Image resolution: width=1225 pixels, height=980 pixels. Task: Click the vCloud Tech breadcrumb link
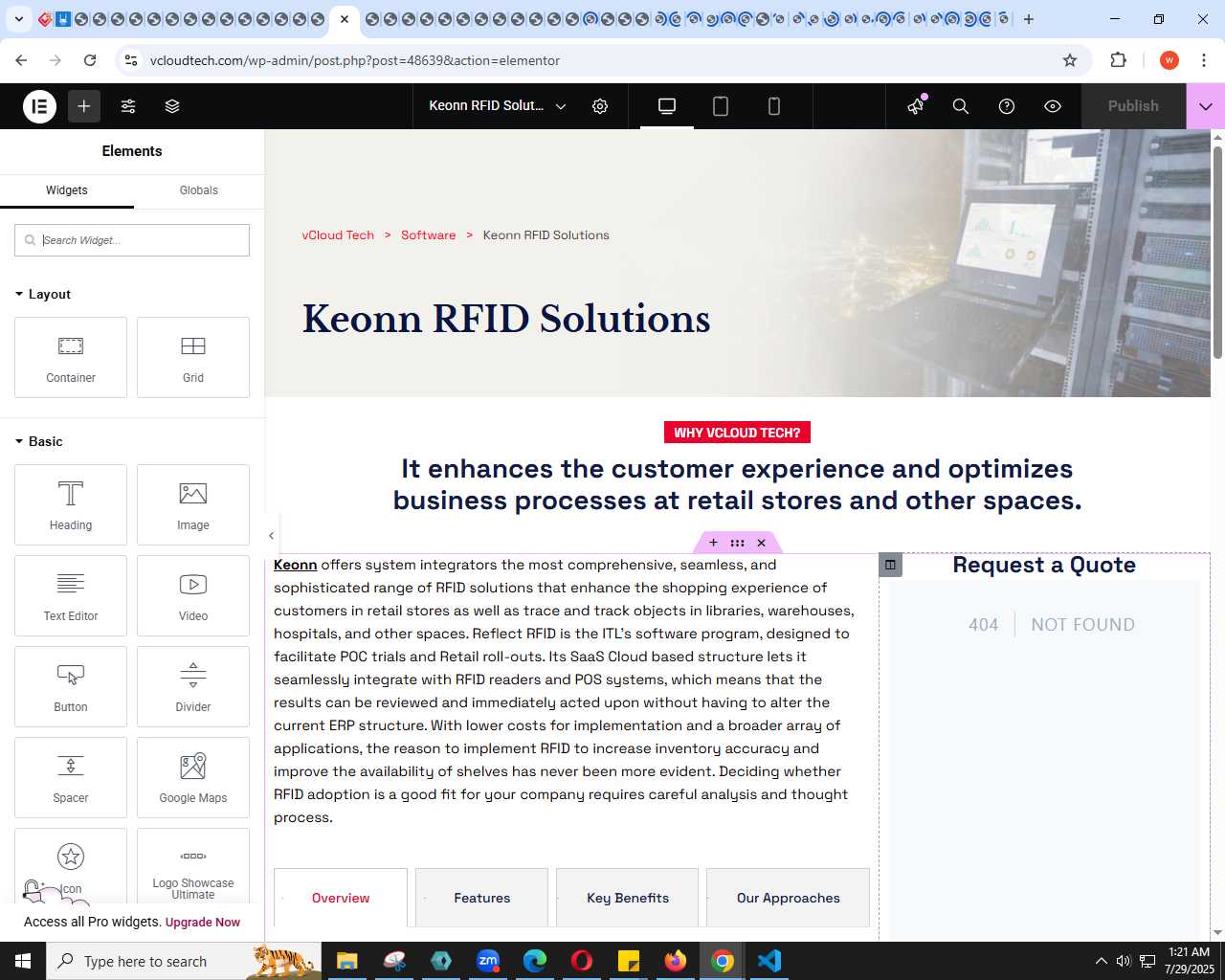pyautogui.click(x=338, y=234)
